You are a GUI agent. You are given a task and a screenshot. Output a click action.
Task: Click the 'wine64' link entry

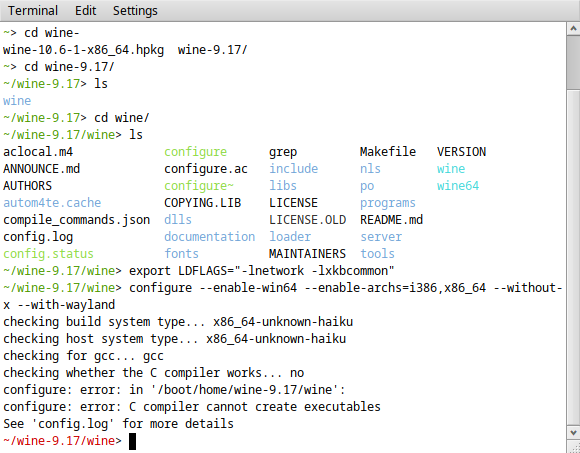pos(458,186)
